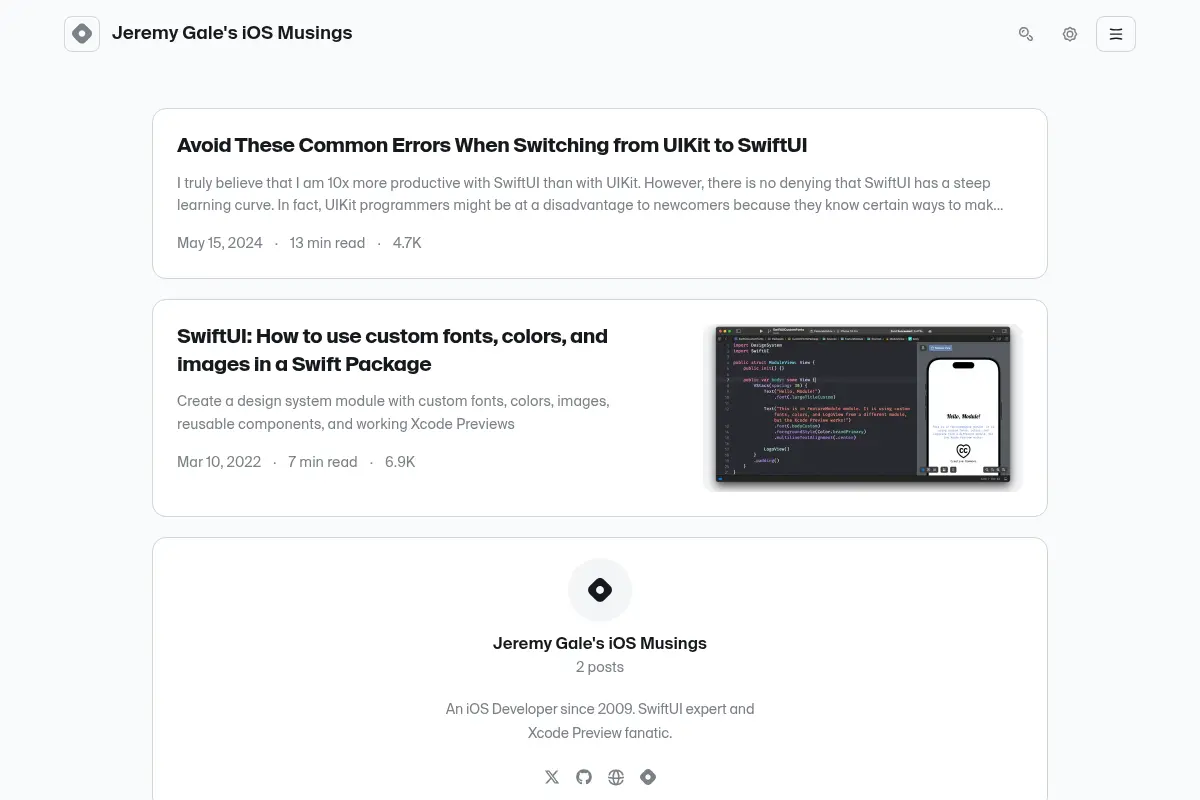Image resolution: width=1200 pixels, height=800 pixels.
Task: Toggle the light/dark theme sun icon
Action: 1070,34
